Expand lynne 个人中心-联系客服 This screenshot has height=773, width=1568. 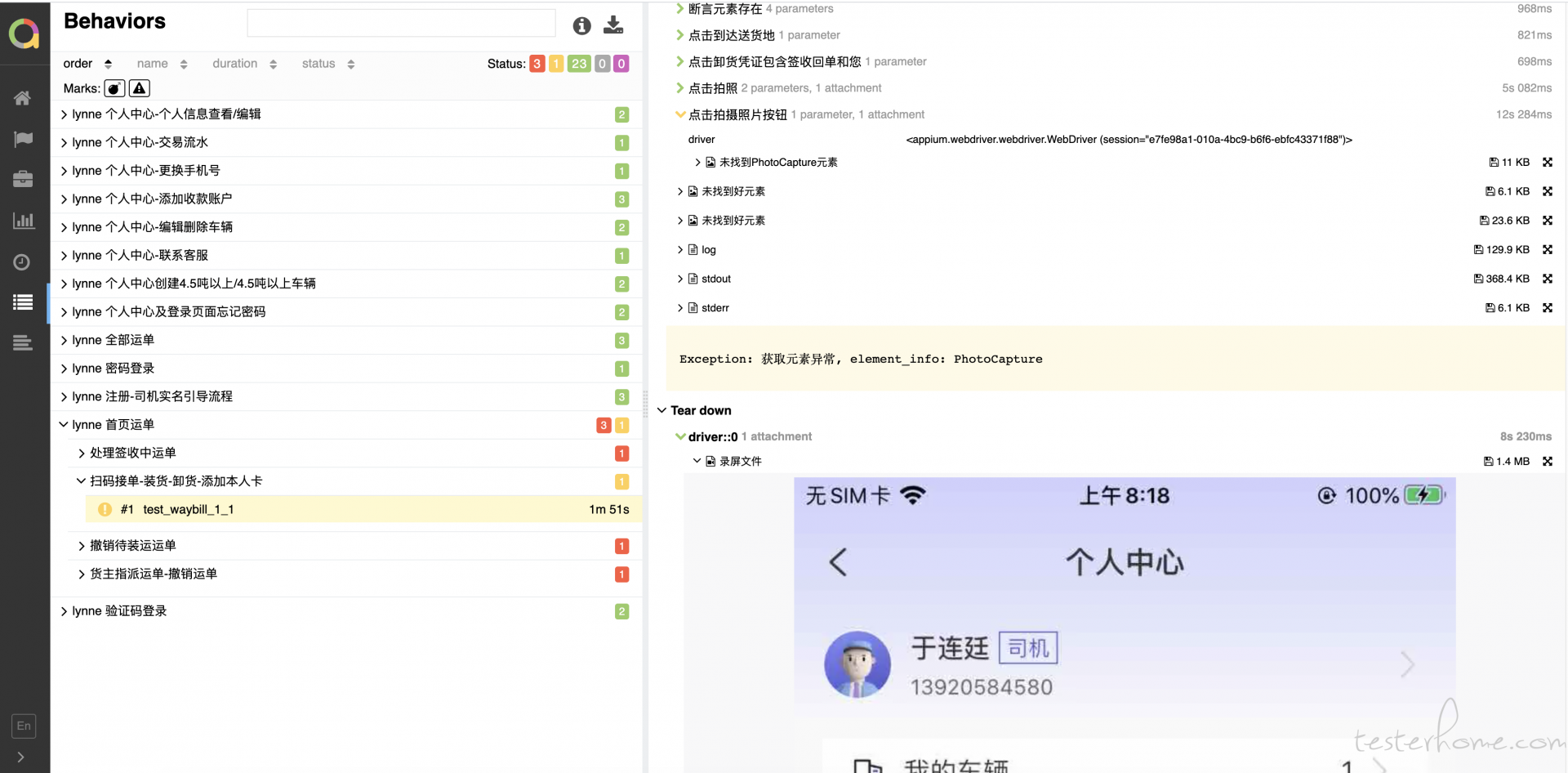[x=346, y=256]
